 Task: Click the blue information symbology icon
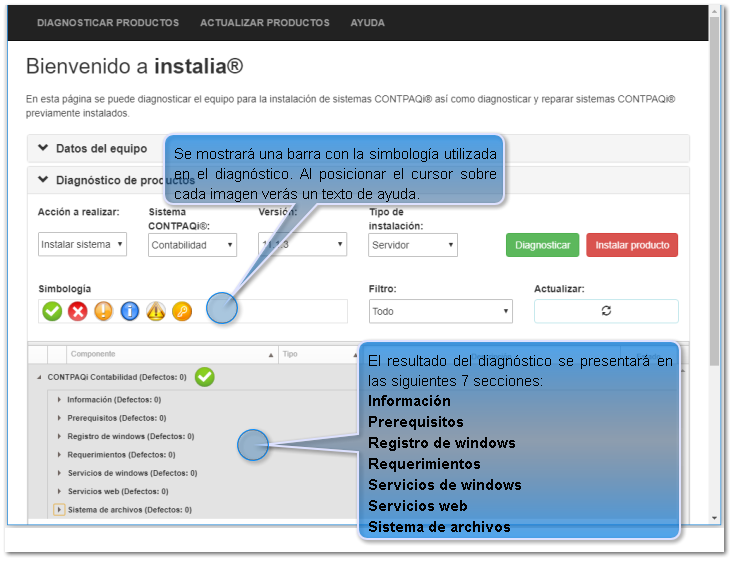pyautogui.click(x=129, y=311)
